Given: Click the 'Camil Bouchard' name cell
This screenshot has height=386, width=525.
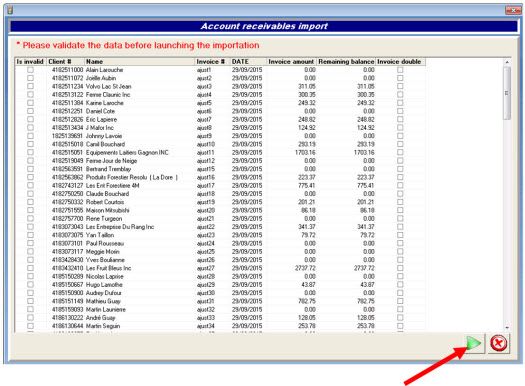Looking at the screenshot, I should (105, 144).
